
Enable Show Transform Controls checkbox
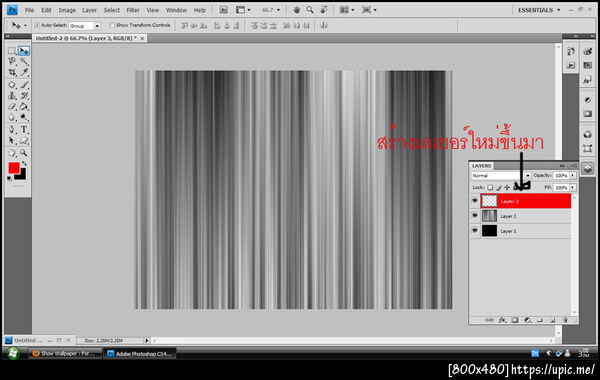112,25
